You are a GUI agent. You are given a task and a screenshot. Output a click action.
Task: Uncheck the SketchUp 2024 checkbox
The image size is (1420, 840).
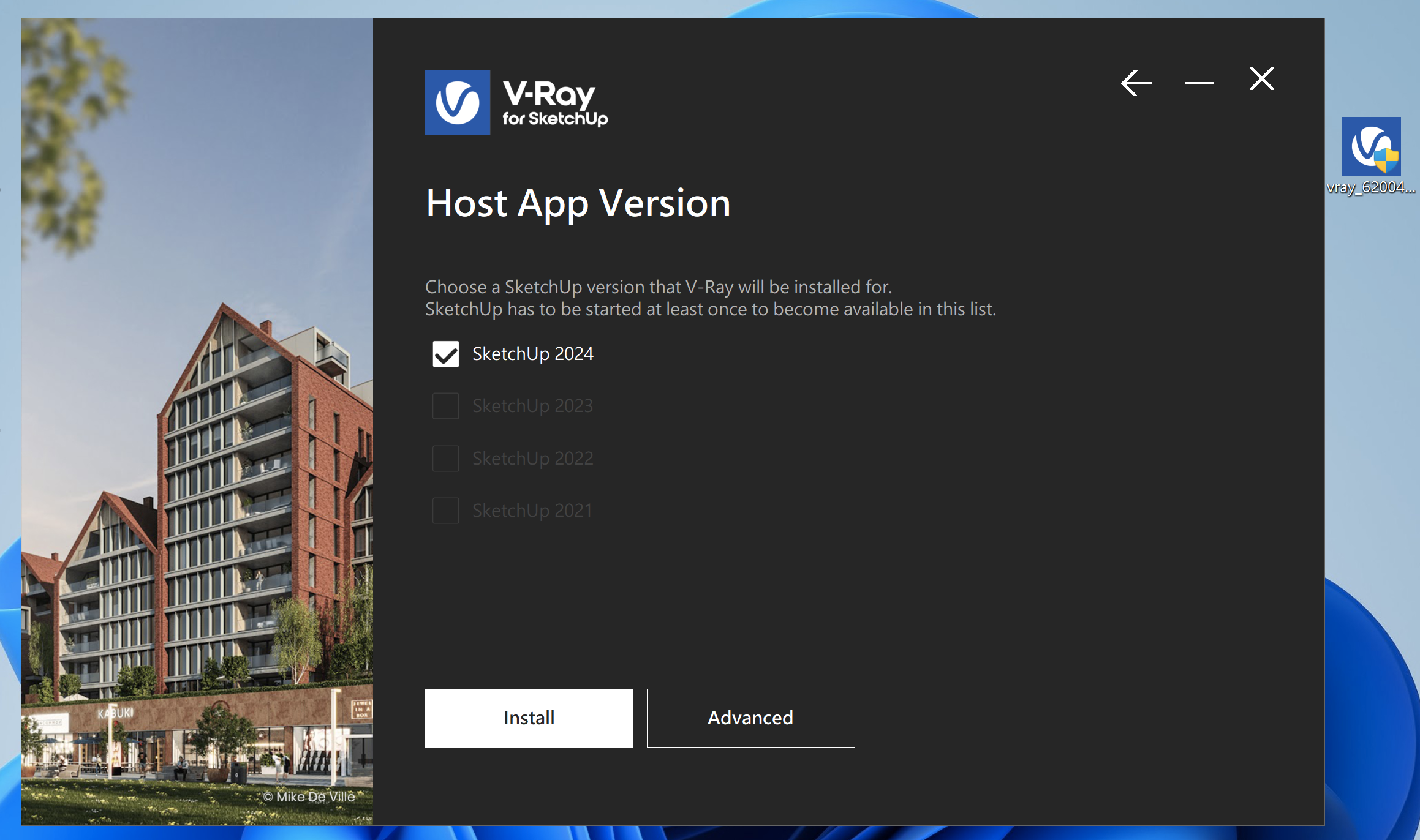(x=446, y=354)
